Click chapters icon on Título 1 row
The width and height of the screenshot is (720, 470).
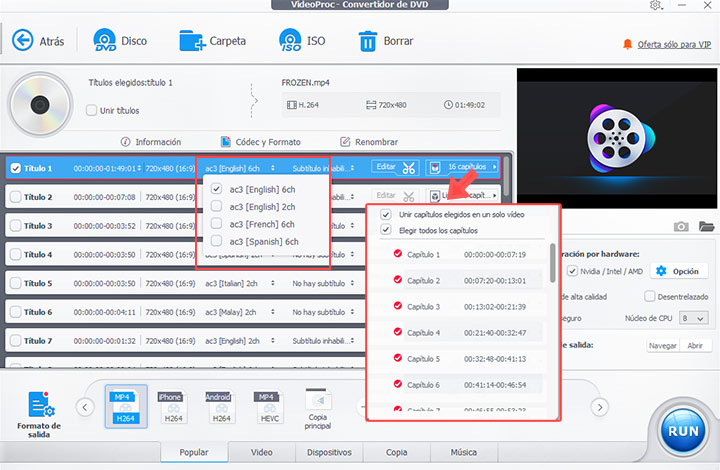click(x=435, y=168)
